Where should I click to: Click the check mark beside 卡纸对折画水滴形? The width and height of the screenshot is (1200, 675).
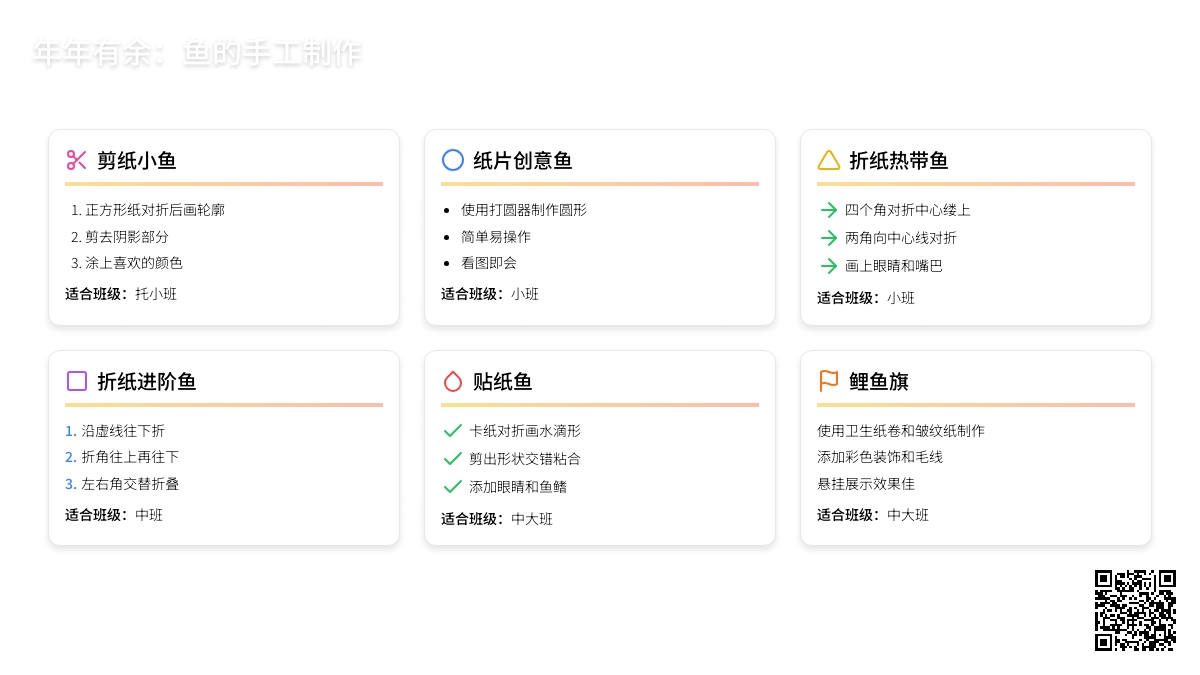tap(453, 431)
